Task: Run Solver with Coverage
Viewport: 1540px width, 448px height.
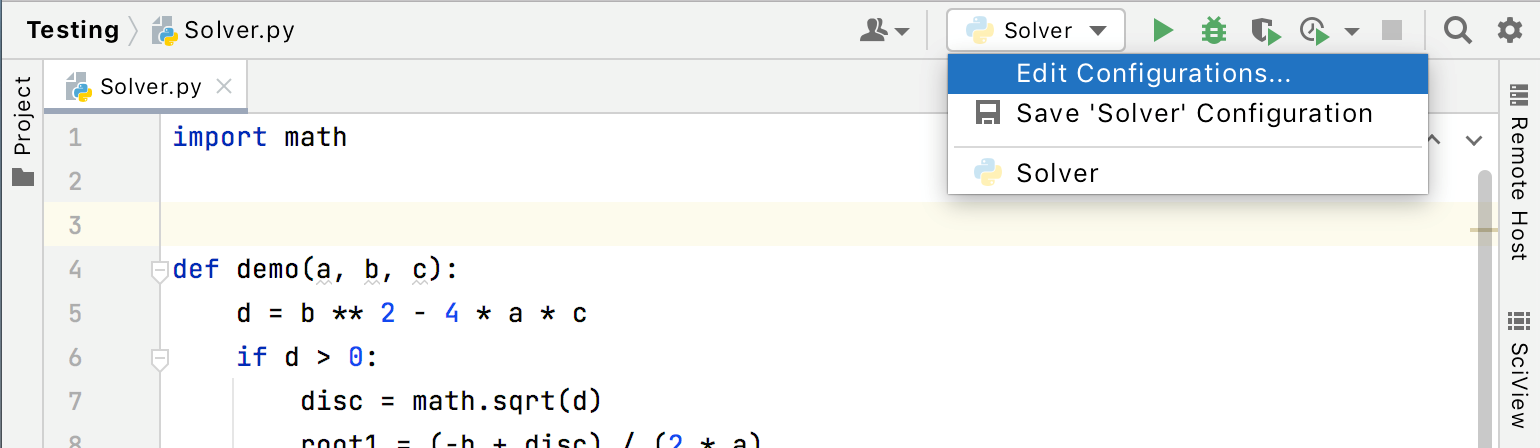Action: point(1265,31)
